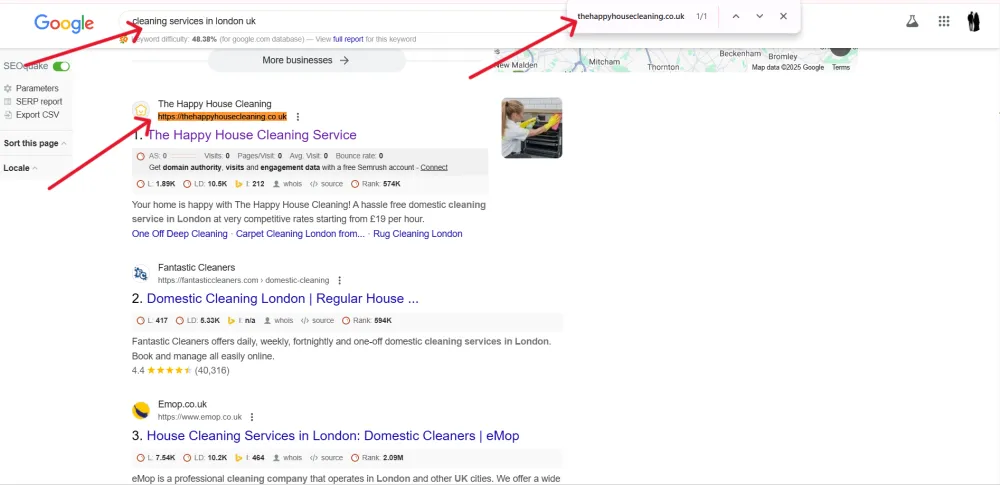This screenshot has height=485, width=1000.
Task: Click the L: 417 metric
Action: point(152,320)
